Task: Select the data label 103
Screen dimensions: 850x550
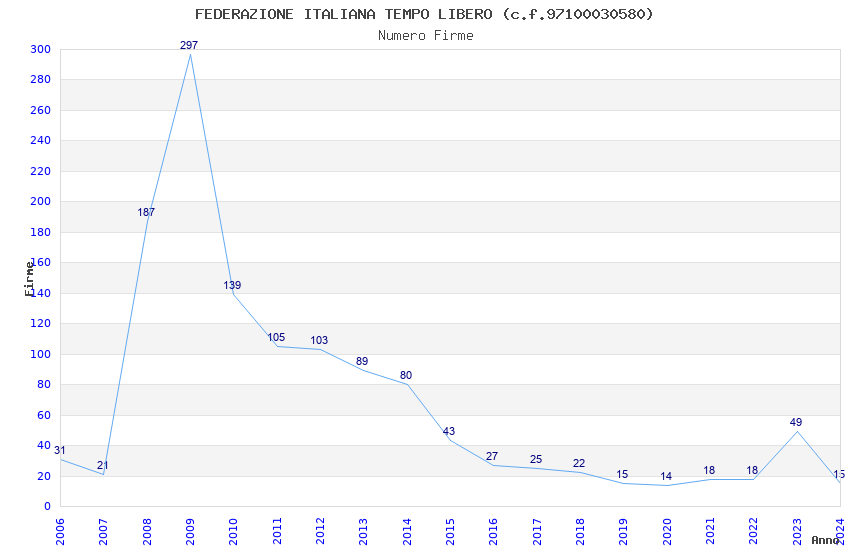Action: pyautogui.click(x=319, y=340)
